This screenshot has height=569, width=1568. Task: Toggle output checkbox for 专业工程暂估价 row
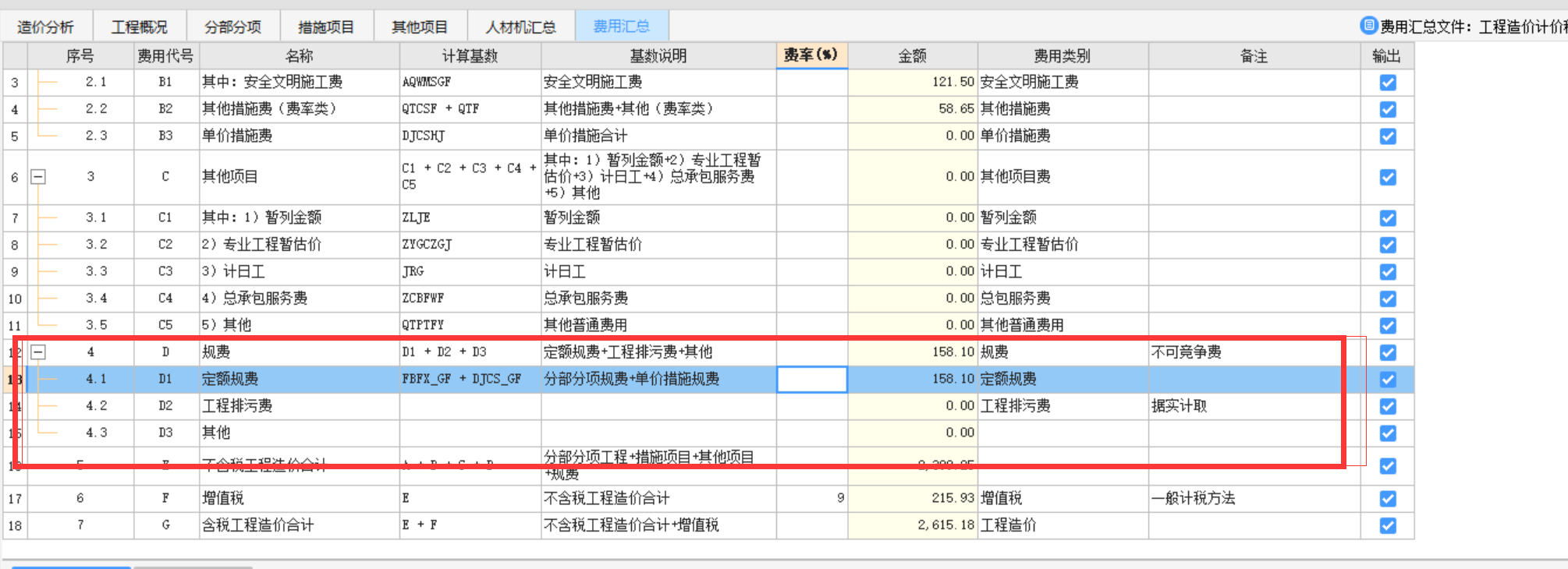1388,245
